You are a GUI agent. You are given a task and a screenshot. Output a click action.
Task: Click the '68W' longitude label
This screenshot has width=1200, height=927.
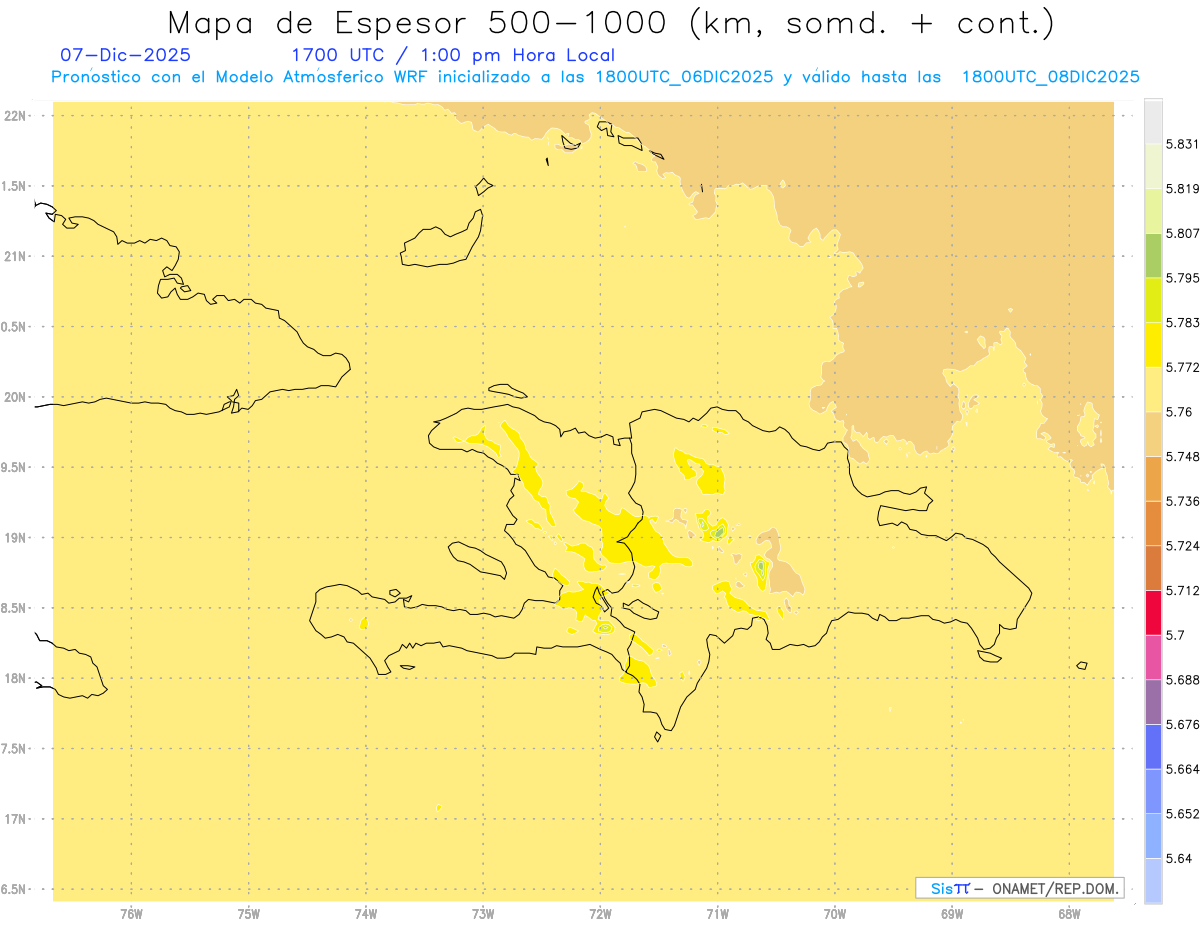(x=1069, y=914)
